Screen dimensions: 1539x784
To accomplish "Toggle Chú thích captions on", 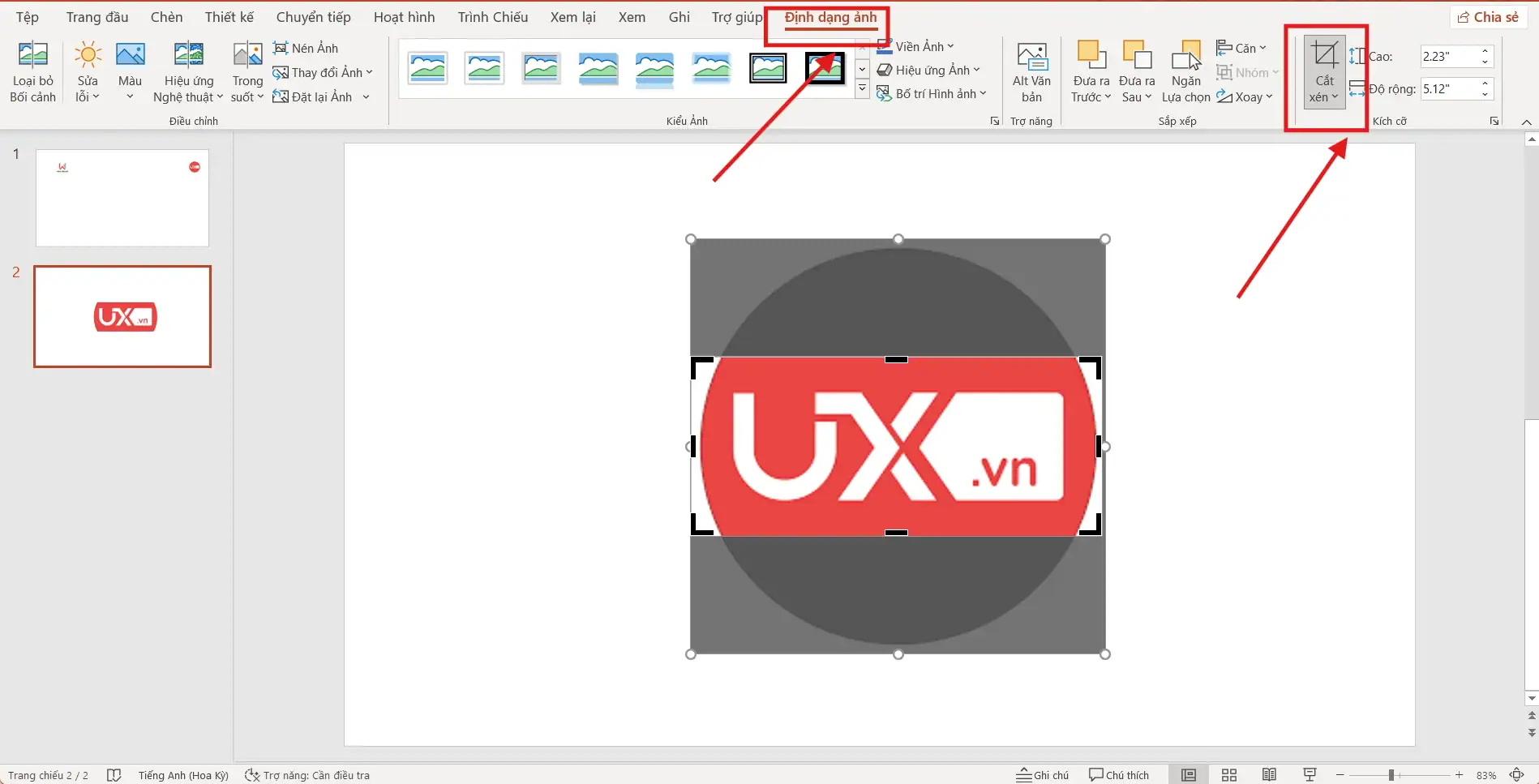I will tap(1121, 774).
